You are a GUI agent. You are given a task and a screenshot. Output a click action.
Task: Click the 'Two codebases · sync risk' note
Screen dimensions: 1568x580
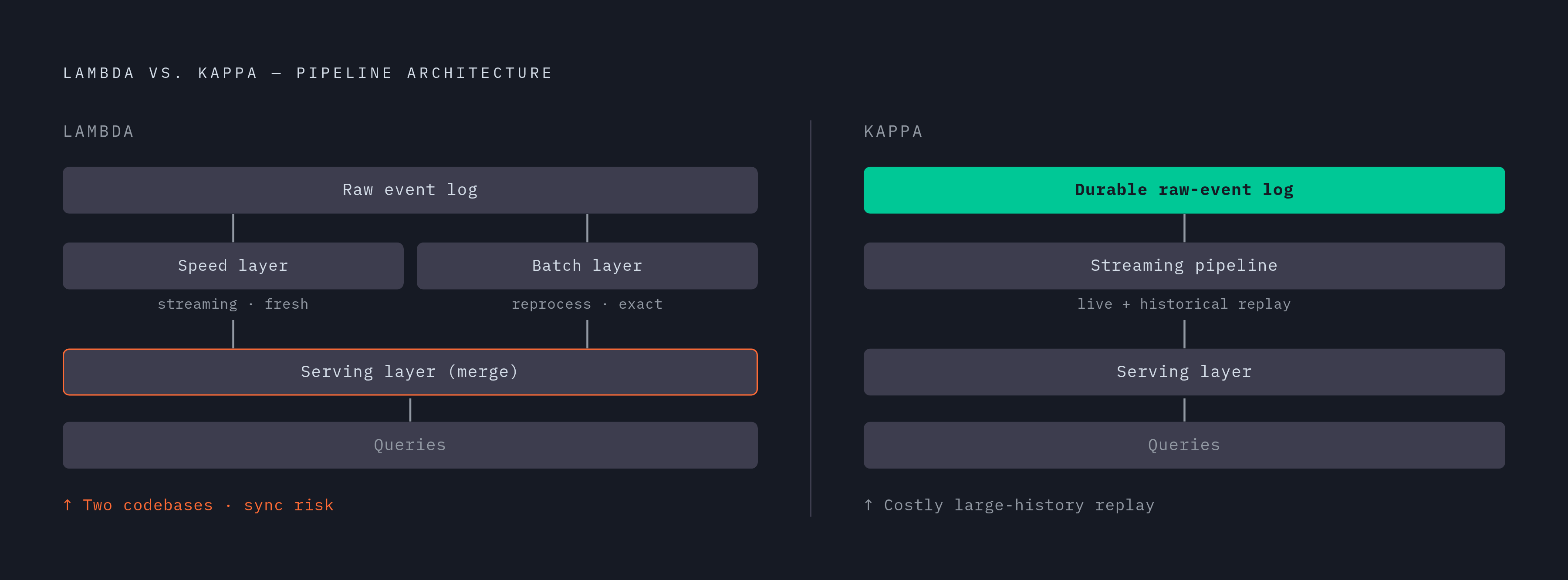(199, 505)
